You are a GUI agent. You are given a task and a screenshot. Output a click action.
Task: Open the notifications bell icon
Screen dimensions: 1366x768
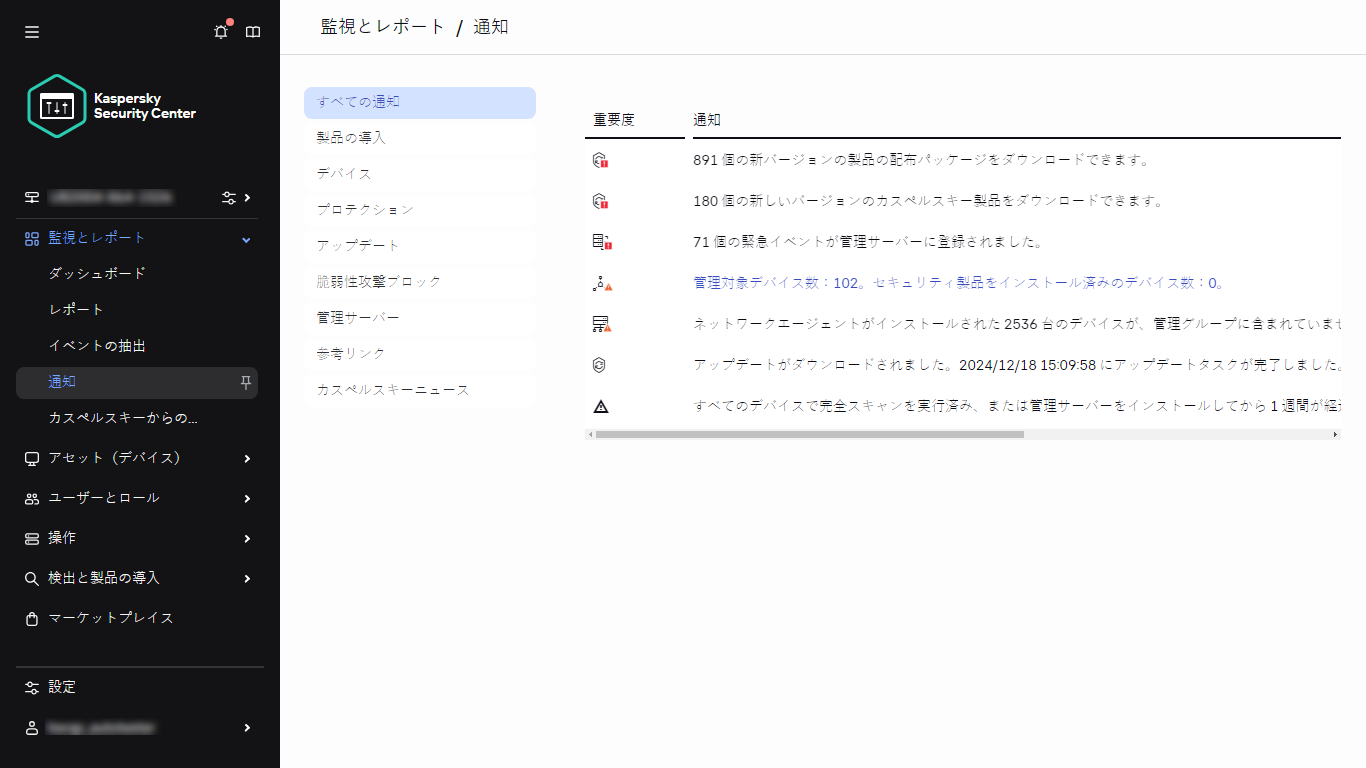point(220,31)
